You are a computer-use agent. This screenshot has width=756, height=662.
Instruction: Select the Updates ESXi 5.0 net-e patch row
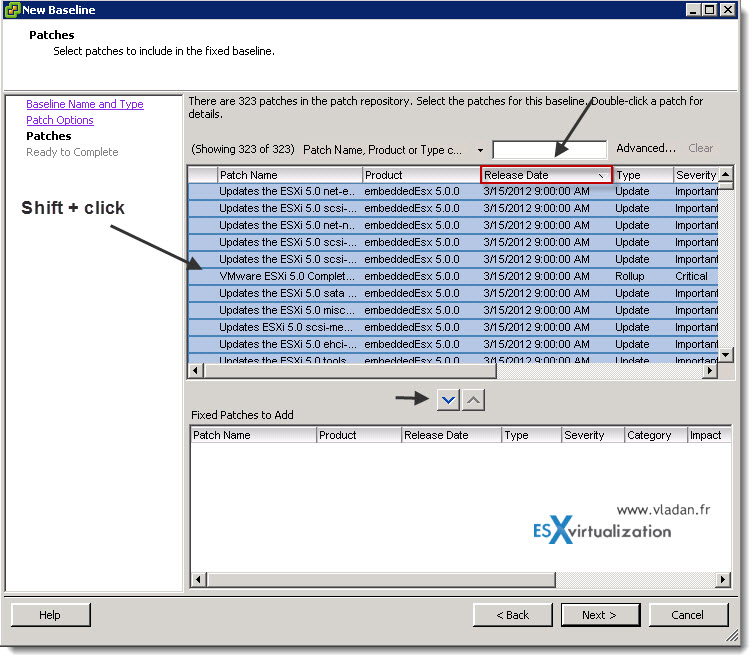[x=453, y=191]
